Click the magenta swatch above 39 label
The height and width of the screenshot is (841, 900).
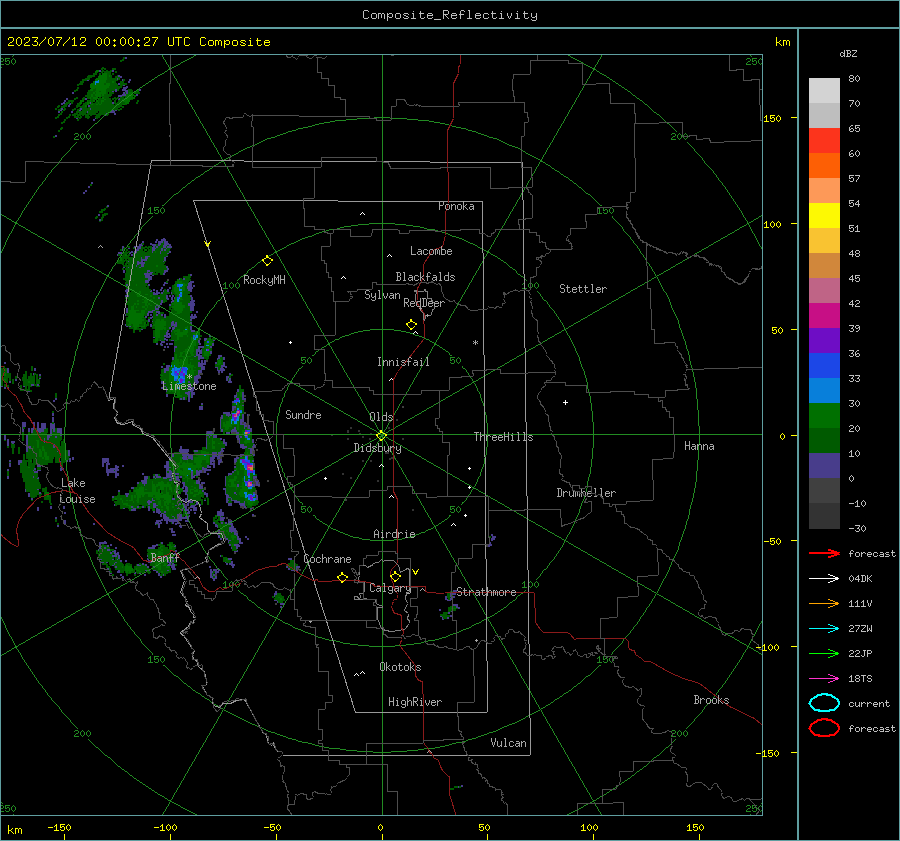pos(824,315)
